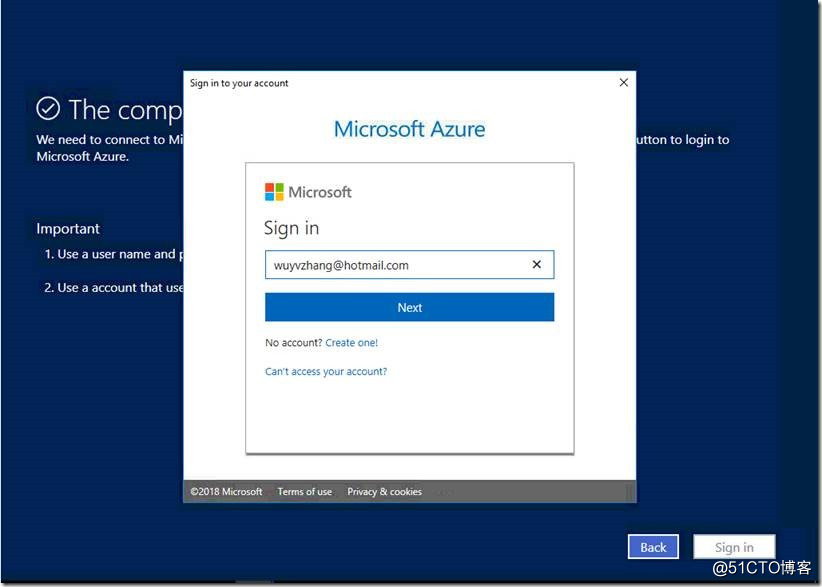The height and width of the screenshot is (587, 822).
Task: Open Can't access your account? link
Action: click(x=326, y=372)
